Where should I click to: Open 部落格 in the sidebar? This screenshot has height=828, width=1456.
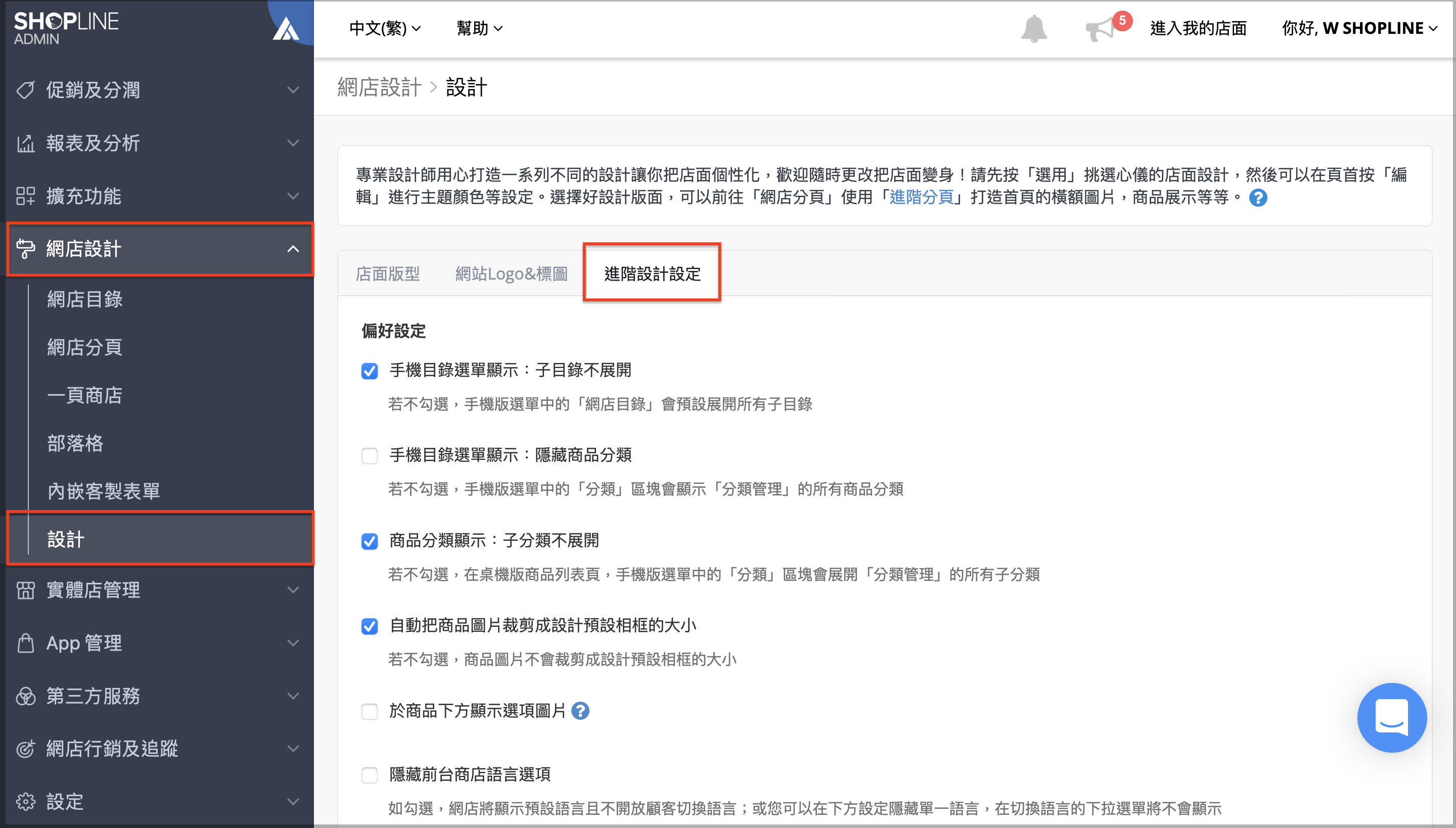[75, 443]
